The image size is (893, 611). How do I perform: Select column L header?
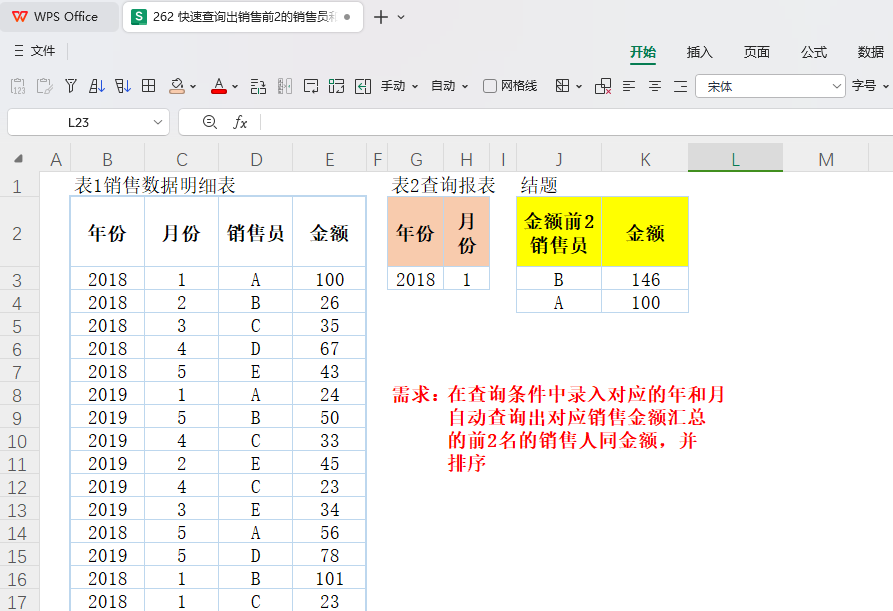click(x=735, y=159)
